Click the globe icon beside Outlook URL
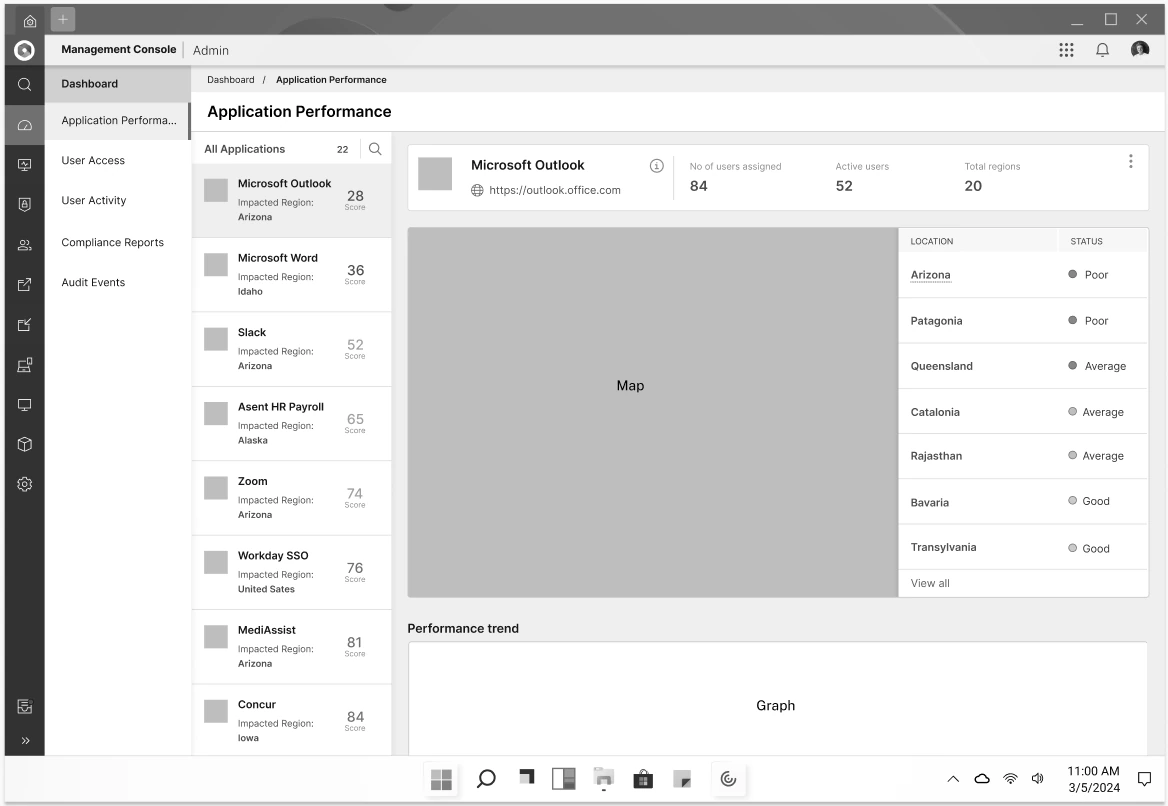 477,191
